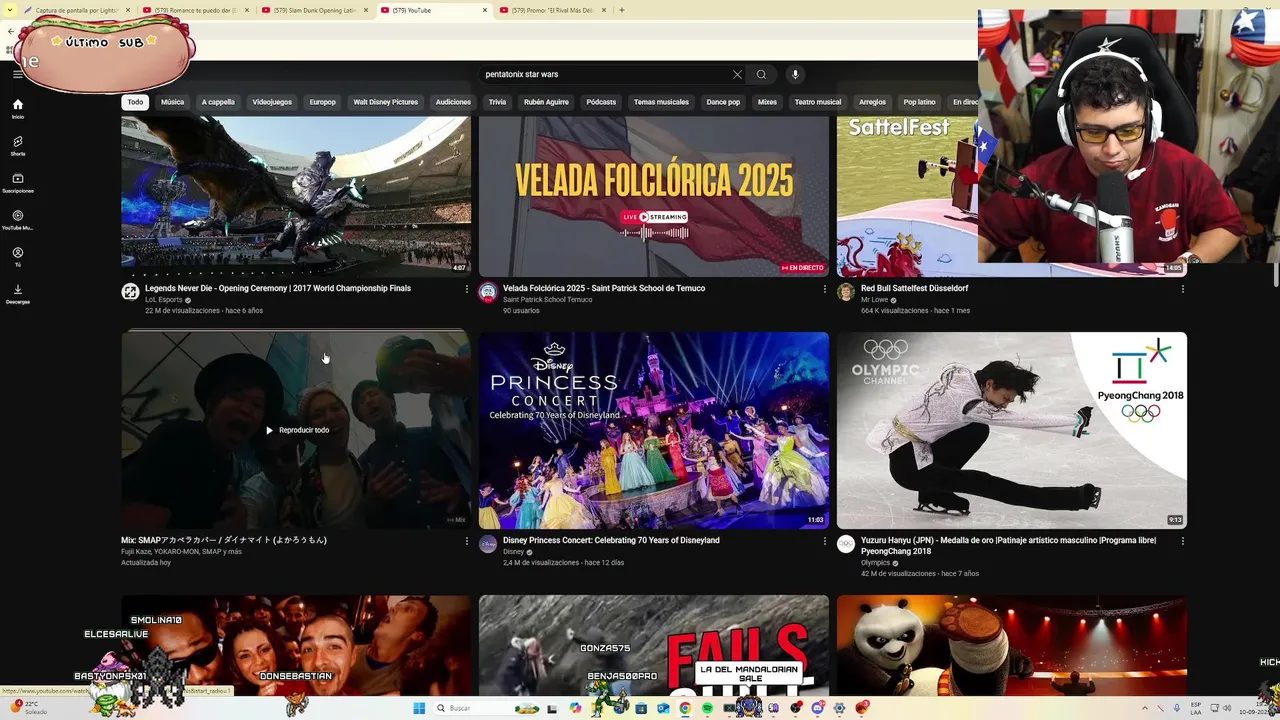Screen dimensions: 1280x720
Task: Open the Tú sidebar icon
Action: [x=17, y=256]
